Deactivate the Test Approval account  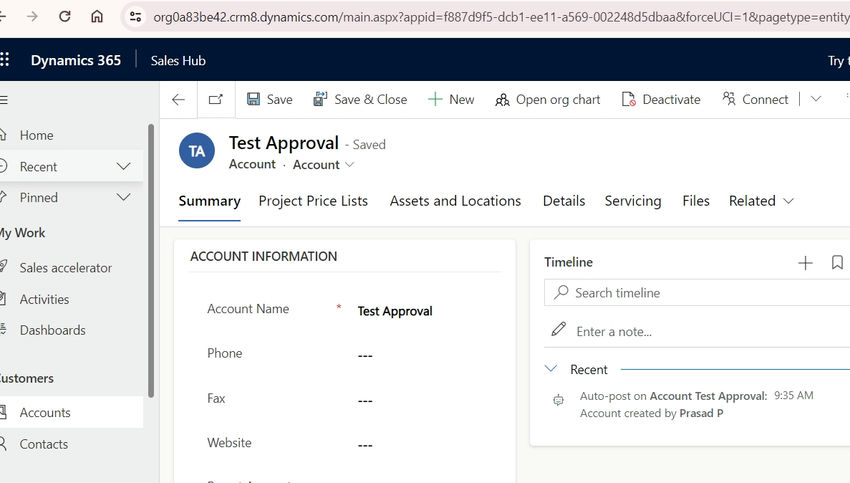661,100
